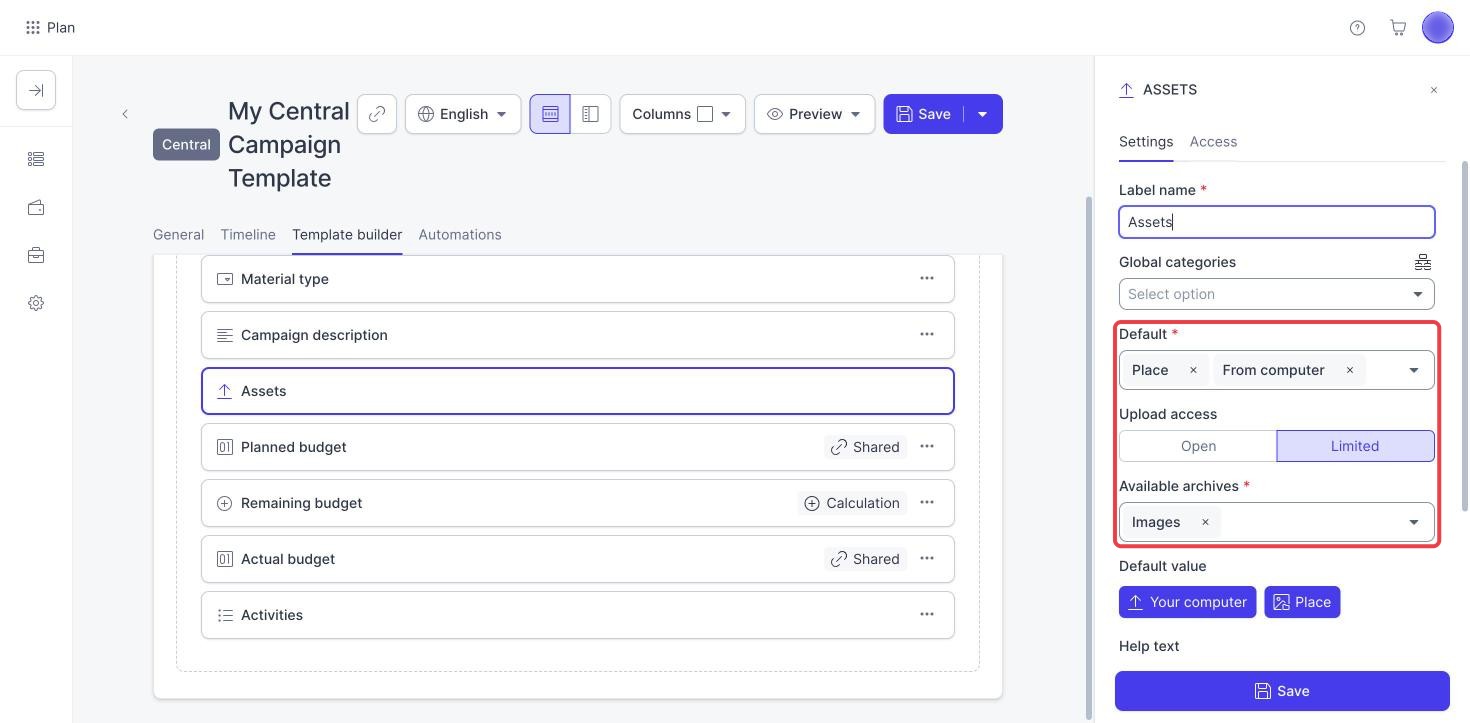Close the Assets settings panel
The width and height of the screenshot is (1470, 723).
[x=1434, y=90]
